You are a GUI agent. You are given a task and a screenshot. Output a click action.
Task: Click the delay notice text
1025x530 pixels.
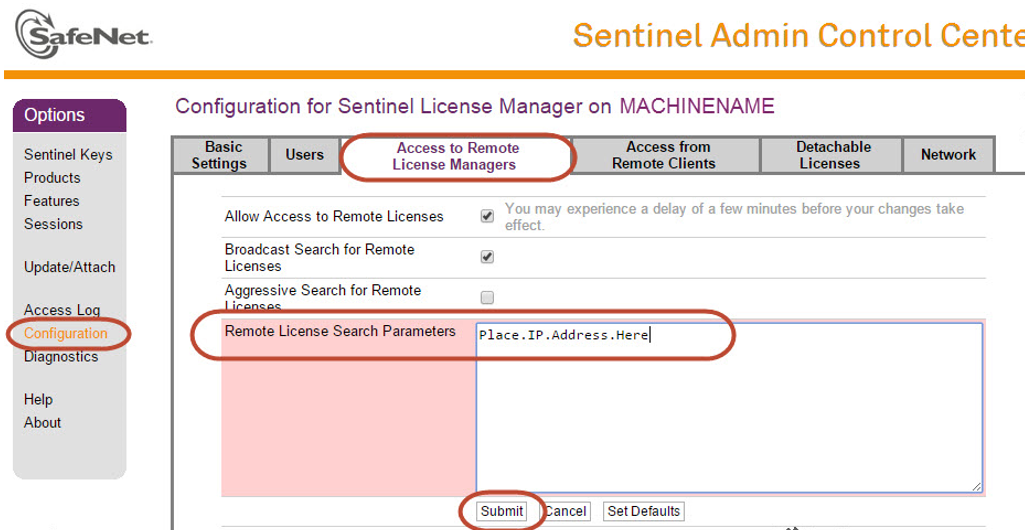coord(734,217)
